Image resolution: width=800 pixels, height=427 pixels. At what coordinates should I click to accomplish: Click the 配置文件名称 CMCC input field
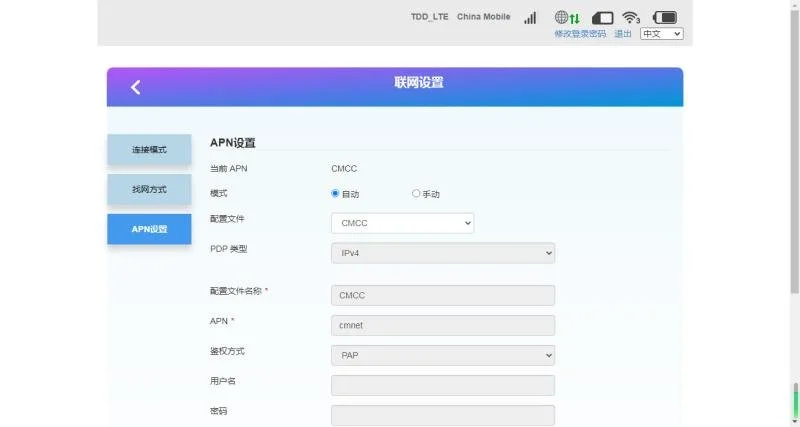(443, 295)
